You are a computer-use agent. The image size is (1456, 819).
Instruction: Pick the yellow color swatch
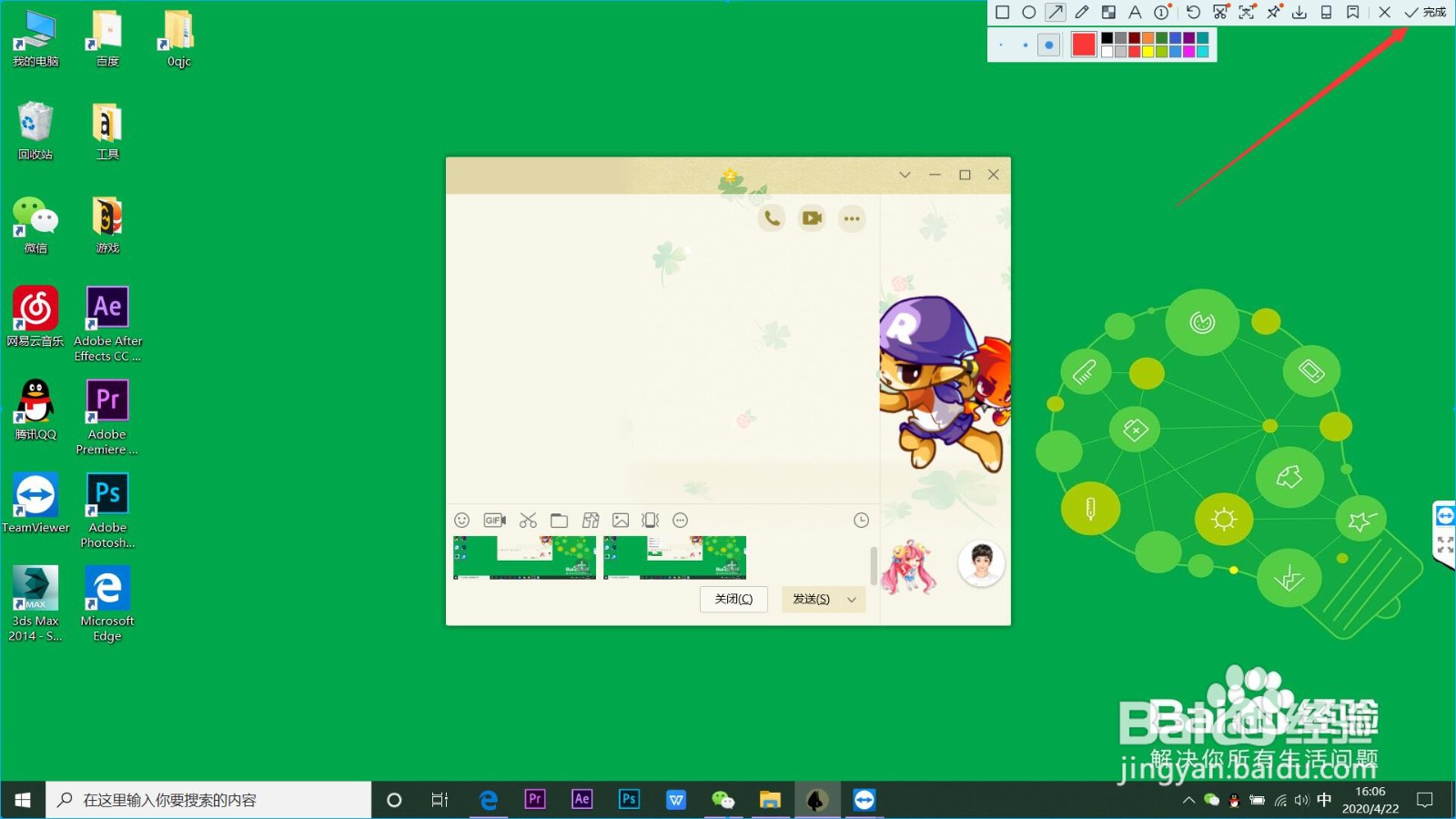pyautogui.click(x=1148, y=52)
